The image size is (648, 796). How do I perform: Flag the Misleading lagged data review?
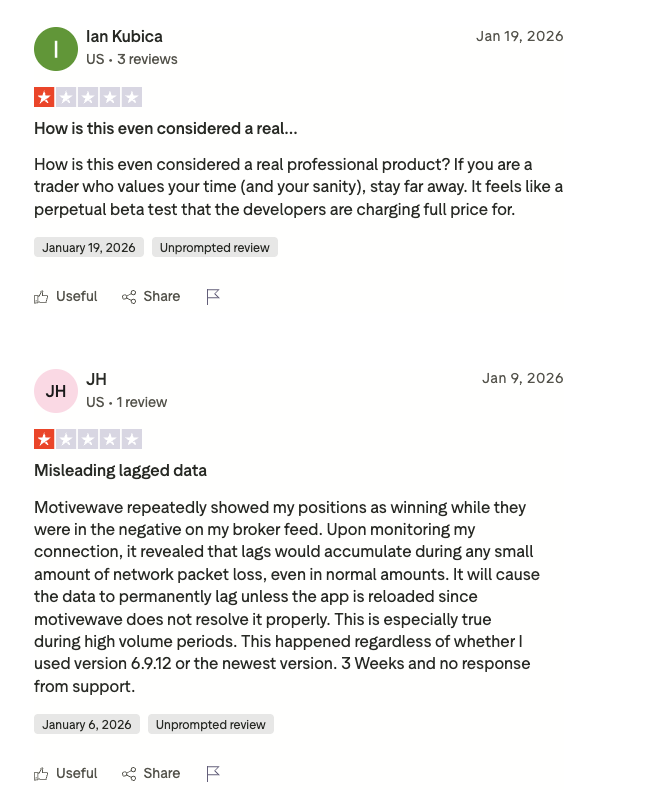213,774
